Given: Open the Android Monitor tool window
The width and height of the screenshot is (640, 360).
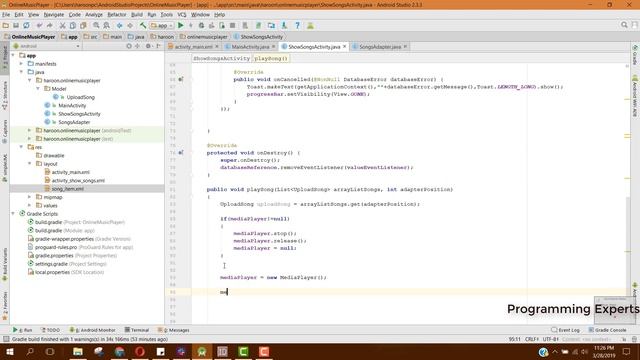Looking at the screenshot, I should 92,330.
